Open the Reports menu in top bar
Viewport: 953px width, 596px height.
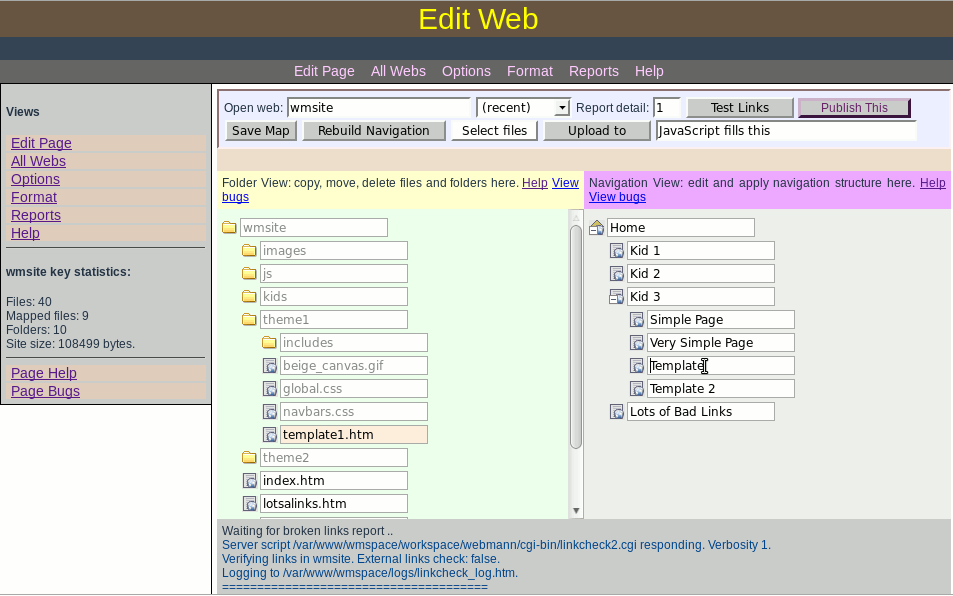(x=593, y=71)
